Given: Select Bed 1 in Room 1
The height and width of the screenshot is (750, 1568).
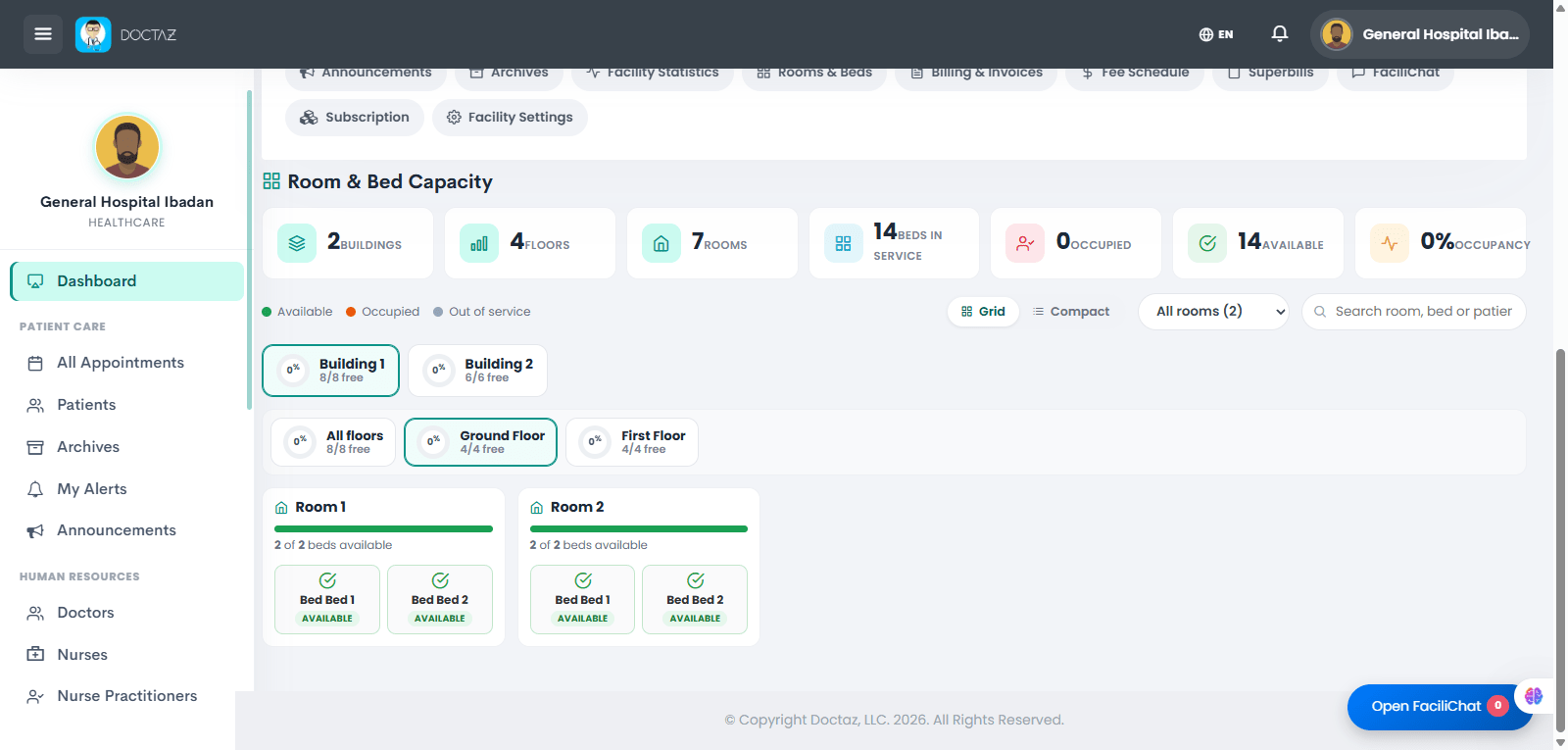Looking at the screenshot, I should pyautogui.click(x=327, y=600).
